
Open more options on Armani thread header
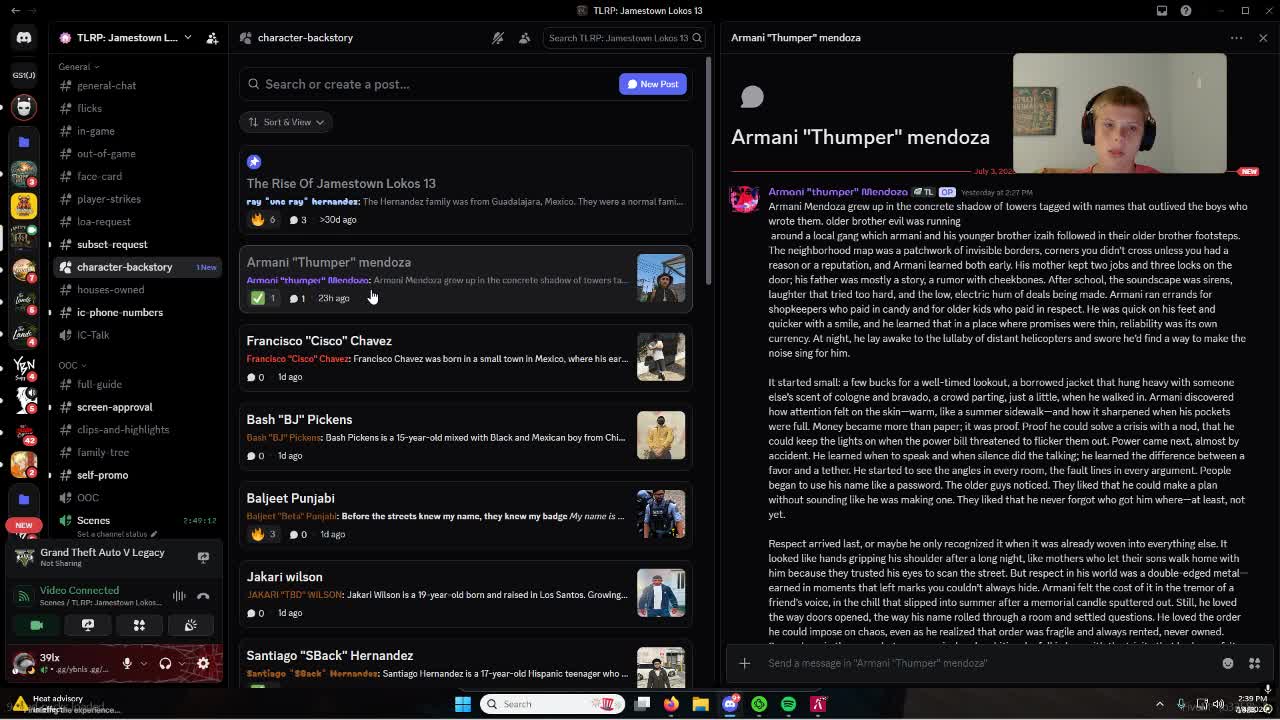(x=1237, y=38)
